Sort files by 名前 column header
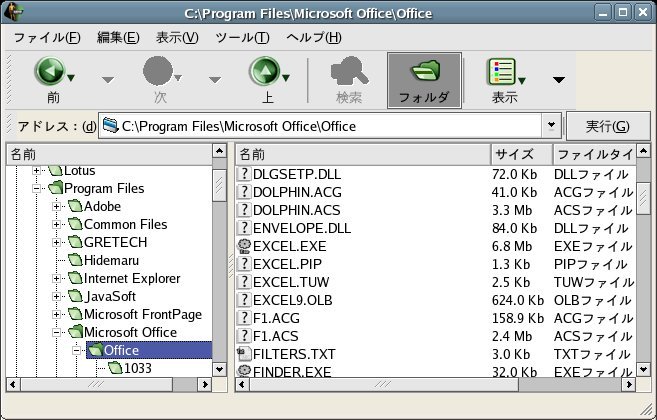The width and height of the screenshot is (657, 420). click(x=363, y=154)
